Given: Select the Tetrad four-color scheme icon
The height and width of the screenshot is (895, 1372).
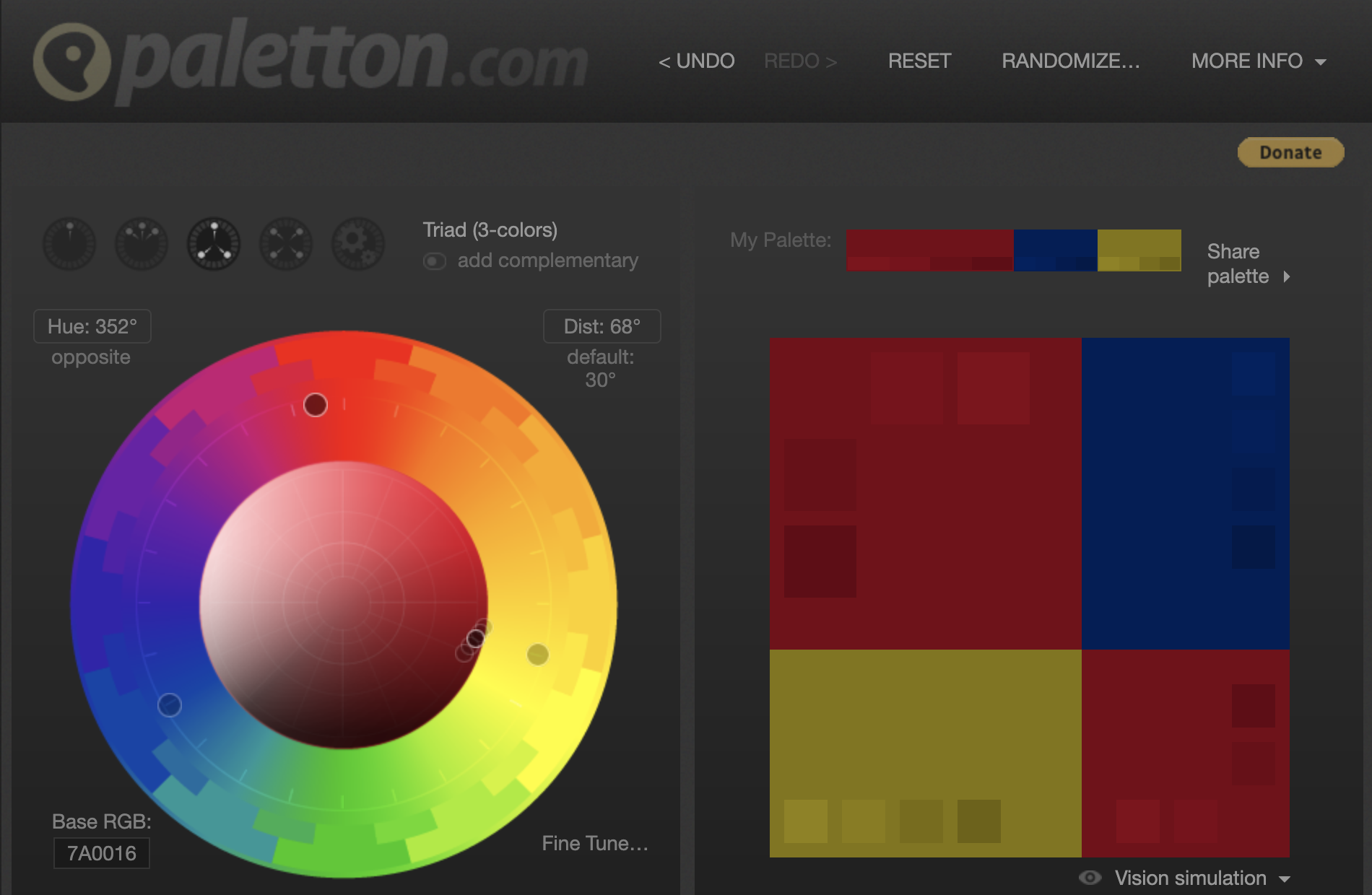Looking at the screenshot, I should (x=286, y=244).
